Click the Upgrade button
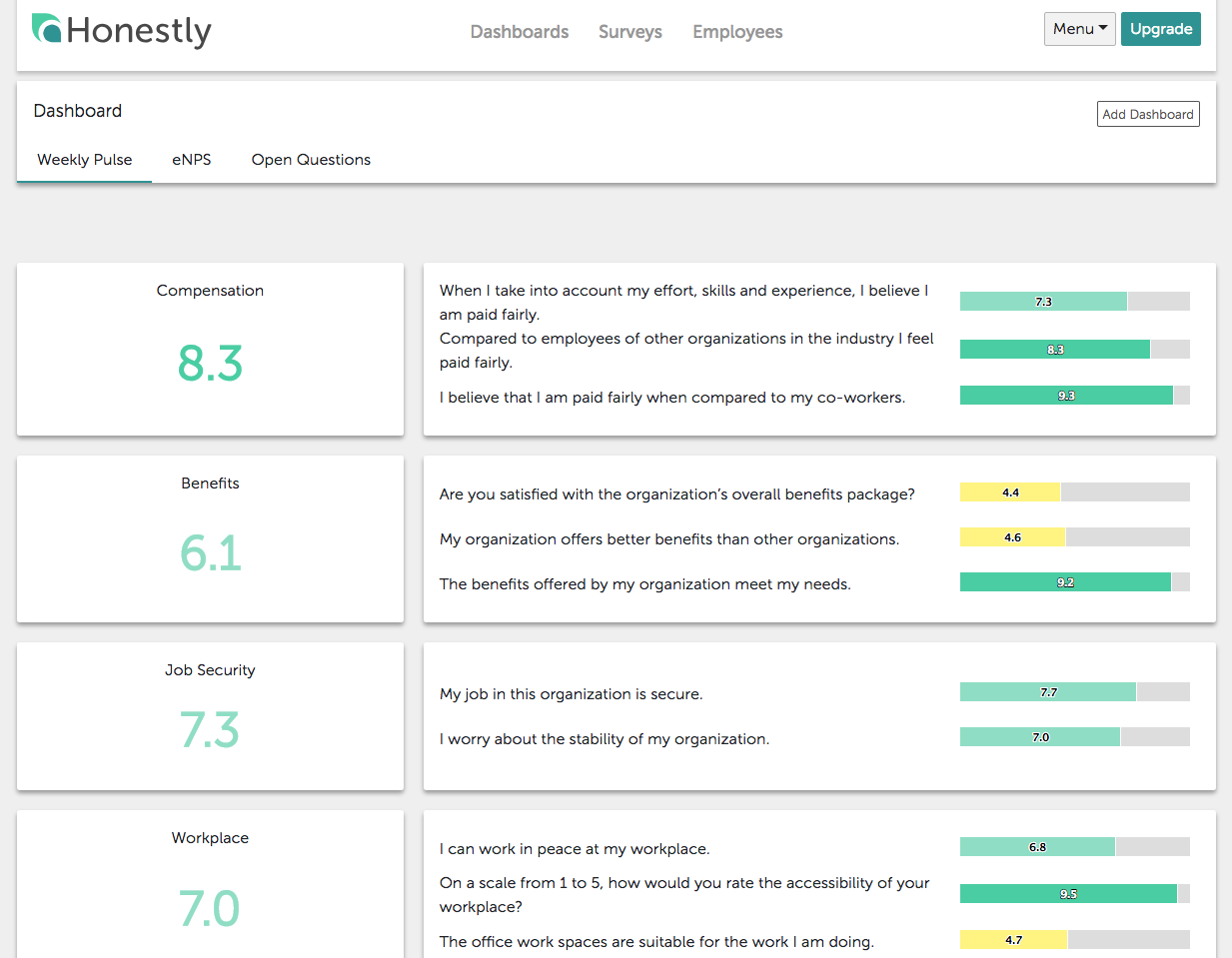The image size is (1232, 958). coord(1160,29)
